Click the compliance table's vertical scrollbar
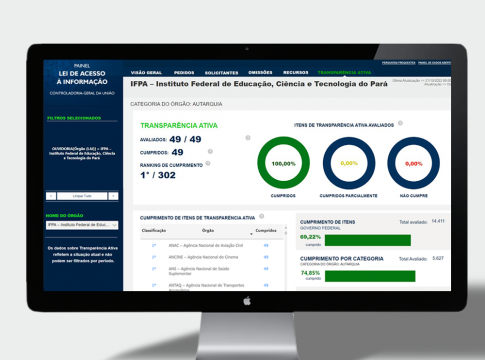The image size is (485, 360). click(x=285, y=257)
